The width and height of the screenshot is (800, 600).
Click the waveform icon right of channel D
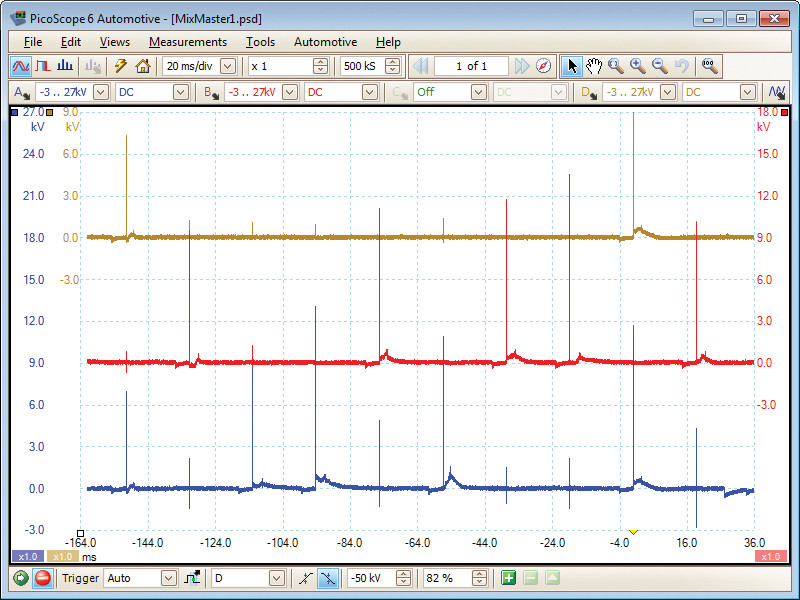click(777, 92)
